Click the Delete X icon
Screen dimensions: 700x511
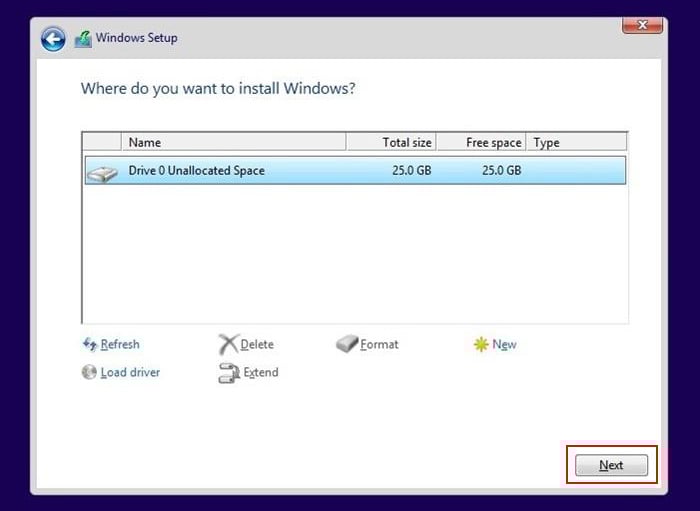229,344
